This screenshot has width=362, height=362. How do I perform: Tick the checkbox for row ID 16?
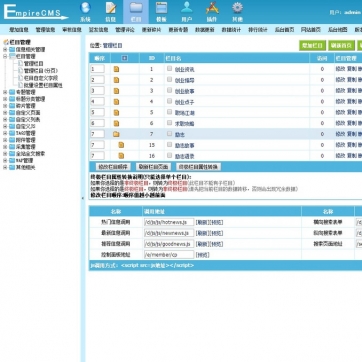169,155
